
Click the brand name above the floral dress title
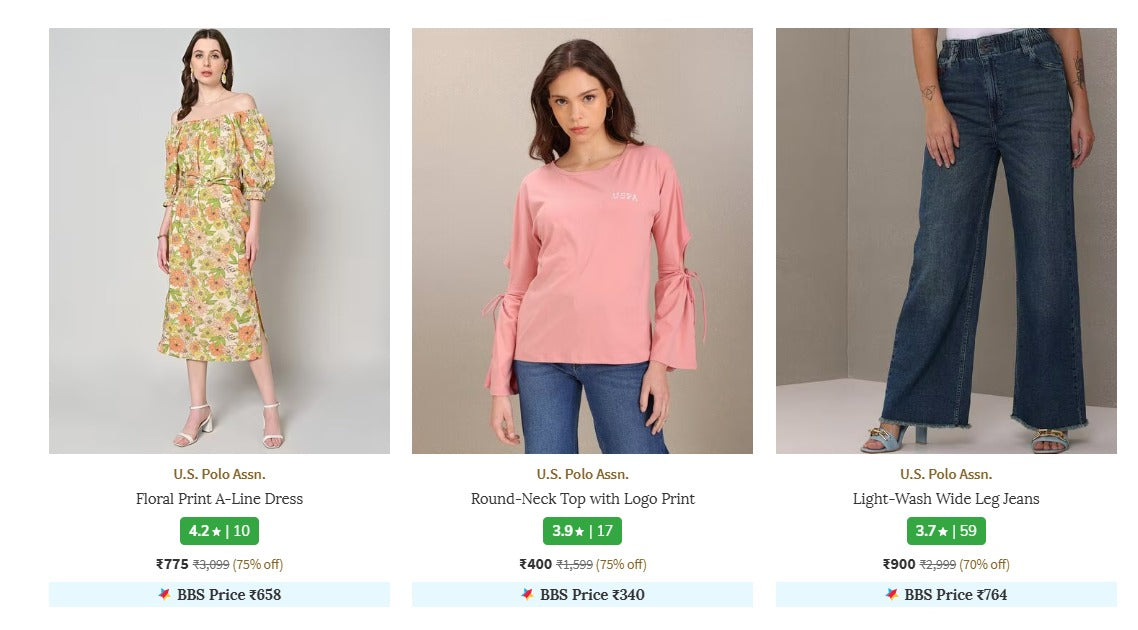tap(219, 474)
